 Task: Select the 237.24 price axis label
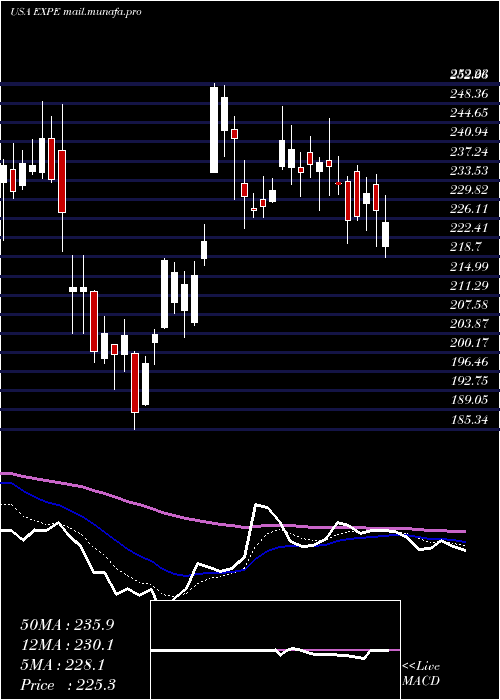pos(469,152)
